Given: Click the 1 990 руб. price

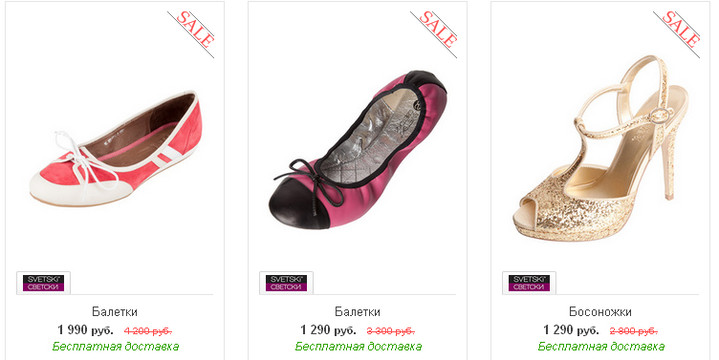Looking at the screenshot, I should point(85,330).
